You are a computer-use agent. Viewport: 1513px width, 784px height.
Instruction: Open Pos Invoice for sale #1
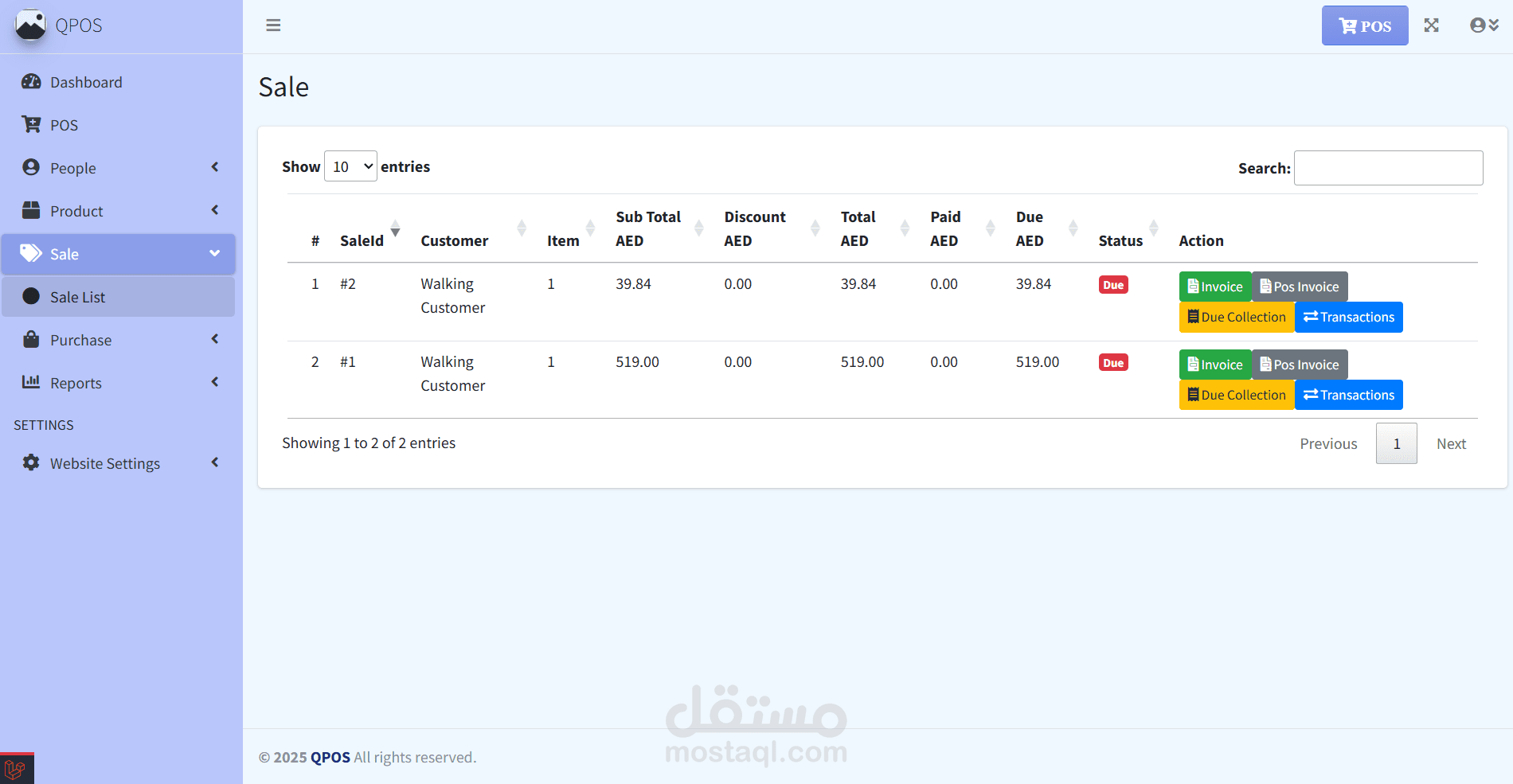[1300, 365]
